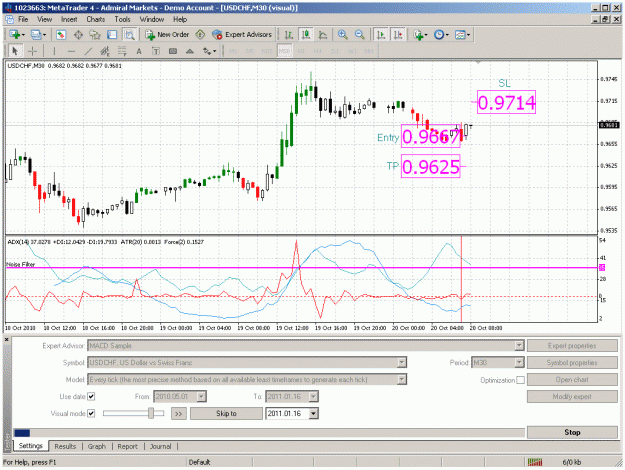Switch to MN timeframe button

click(369, 51)
